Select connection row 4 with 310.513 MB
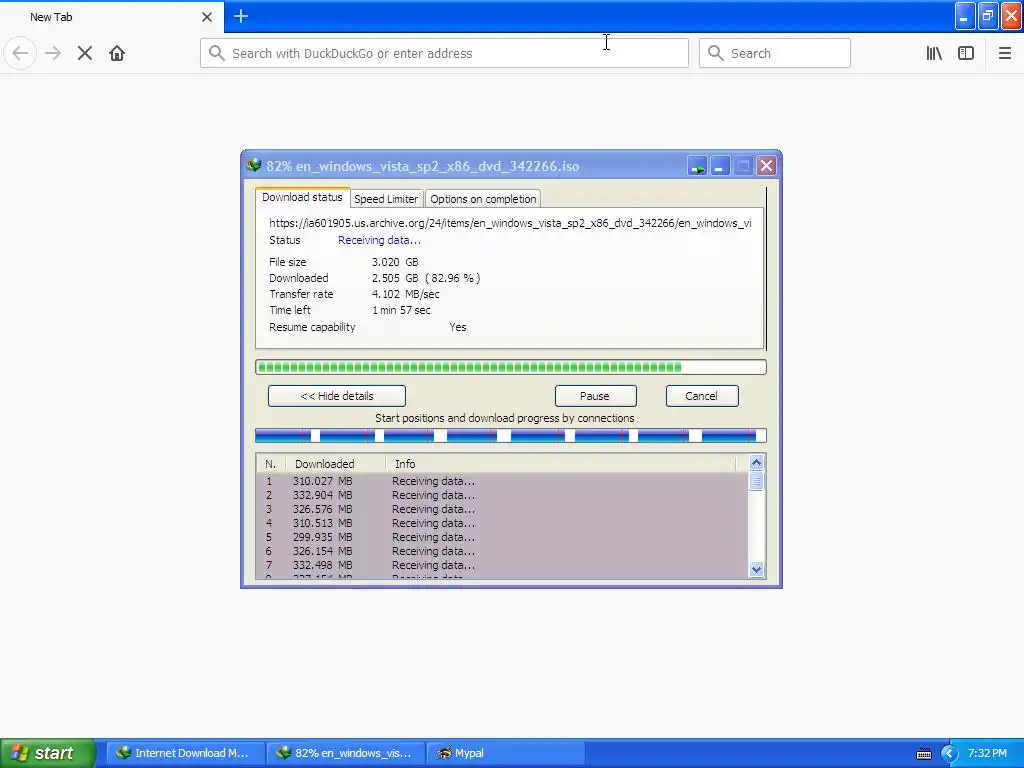This screenshot has height=768, width=1024. pyautogui.click(x=502, y=523)
